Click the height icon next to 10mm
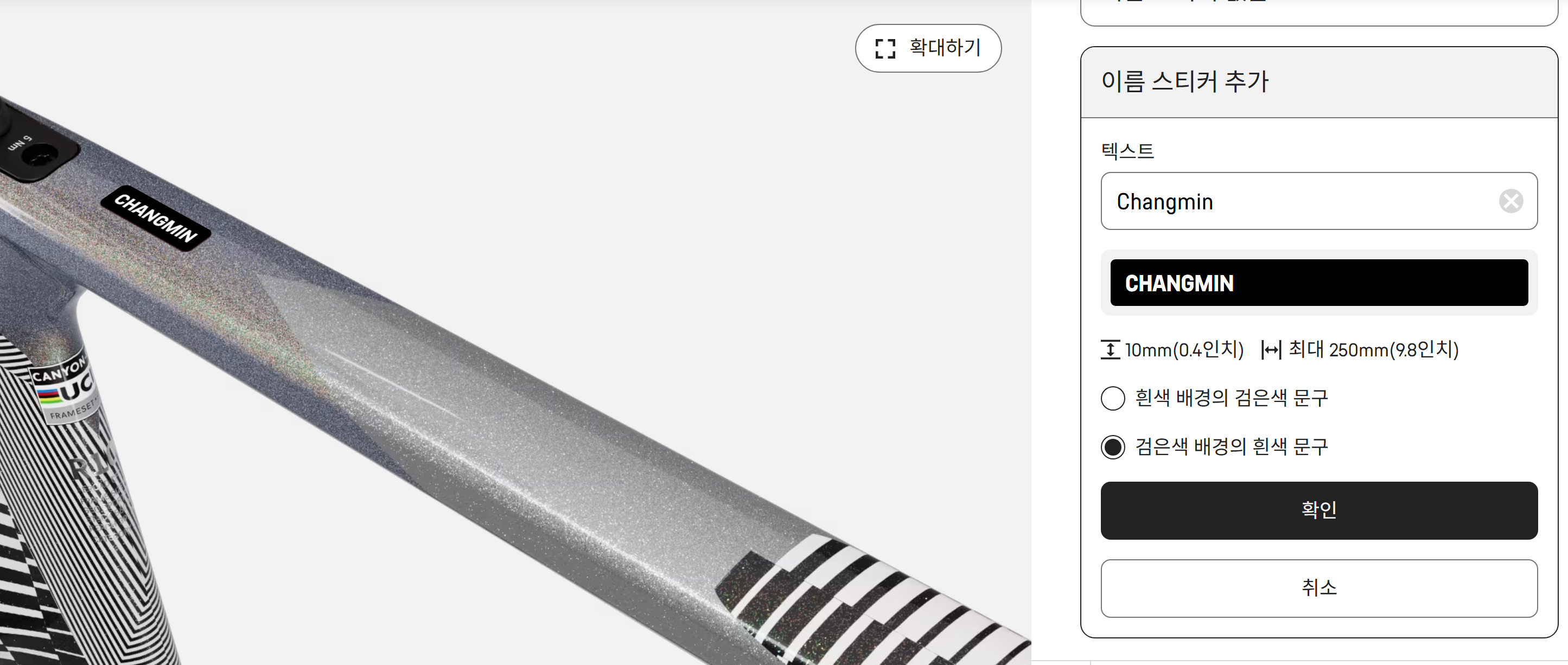The width and height of the screenshot is (1568, 665). click(x=1110, y=350)
